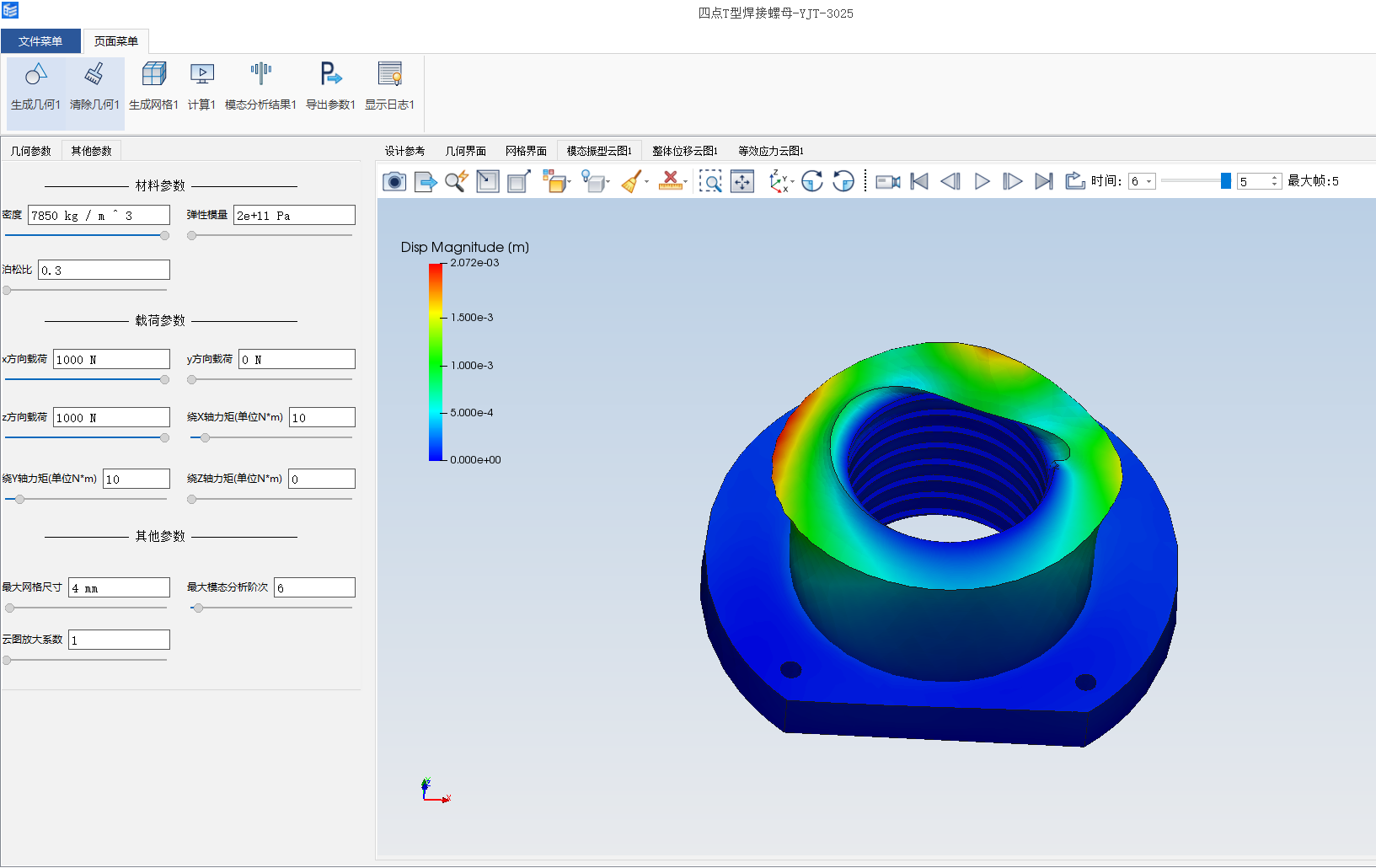This screenshot has width=1376, height=868.
Task: Select the 模态振型云图1 tab
Action: tap(599, 151)
